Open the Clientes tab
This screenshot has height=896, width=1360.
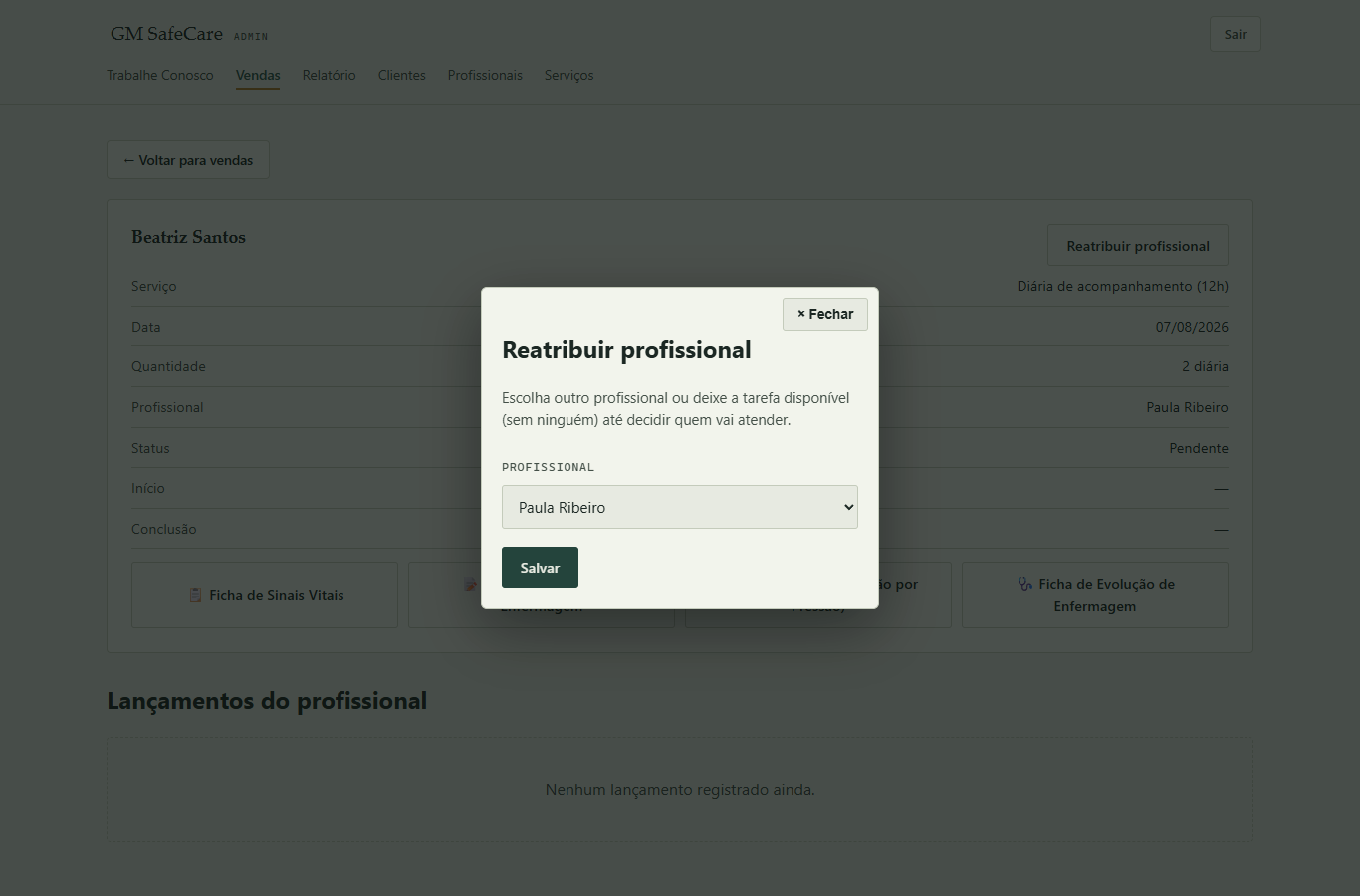(402, 75)
